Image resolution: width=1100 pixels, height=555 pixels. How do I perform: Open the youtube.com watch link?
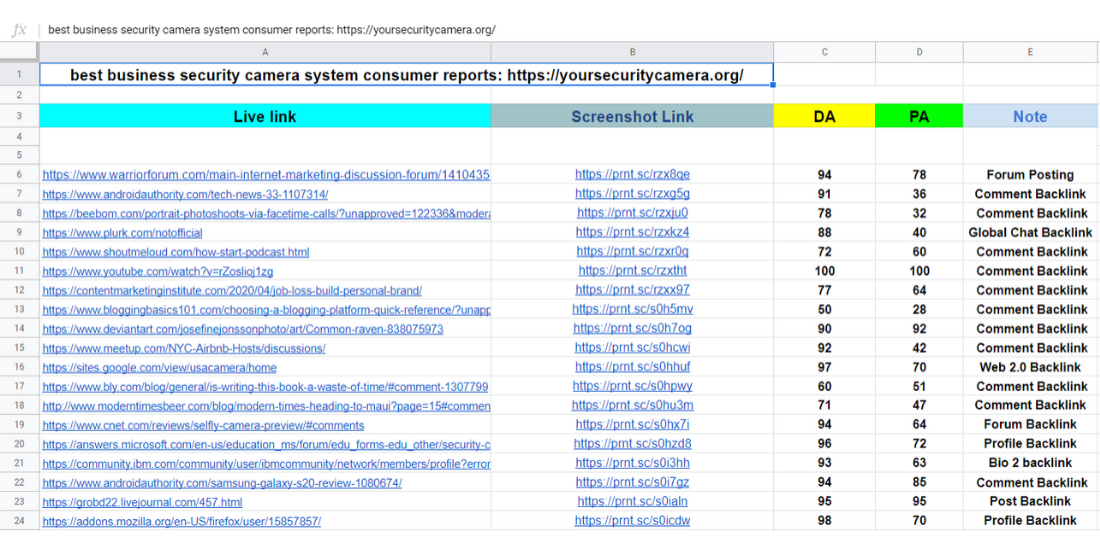click(x=158, y=271)
